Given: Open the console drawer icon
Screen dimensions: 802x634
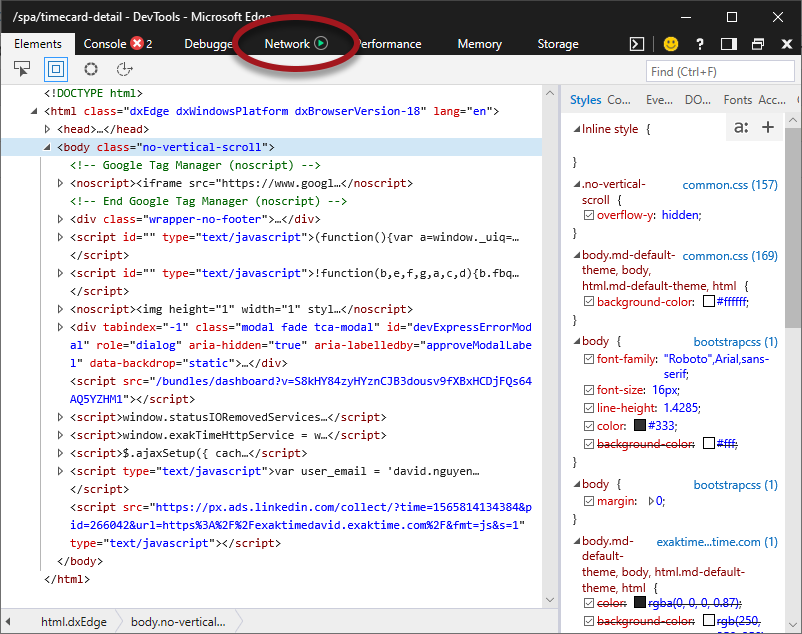Looking at the screenshot, I should point(637,44).
